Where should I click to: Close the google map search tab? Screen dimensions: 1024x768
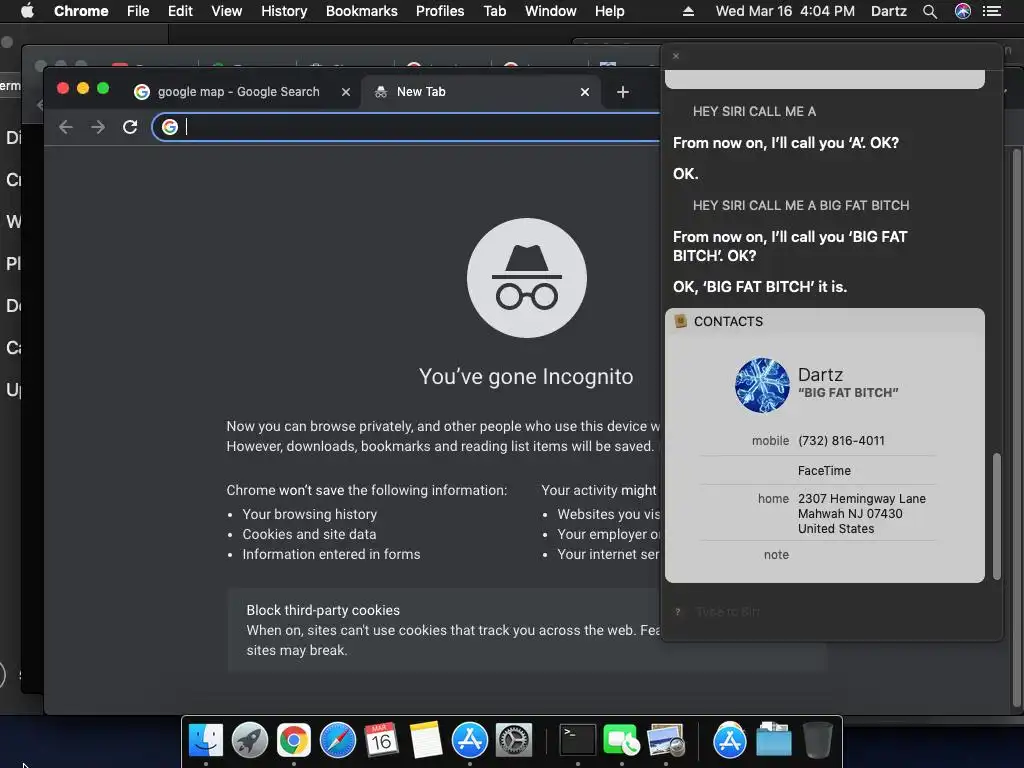(346, 92)
